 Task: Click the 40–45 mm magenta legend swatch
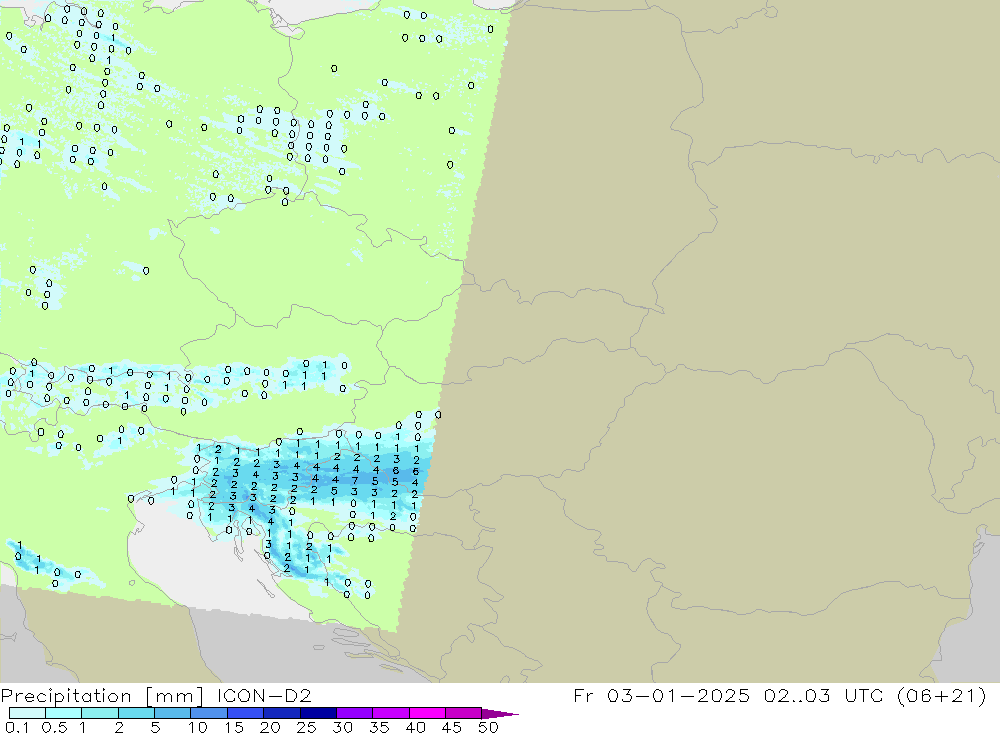coord(427,713)
